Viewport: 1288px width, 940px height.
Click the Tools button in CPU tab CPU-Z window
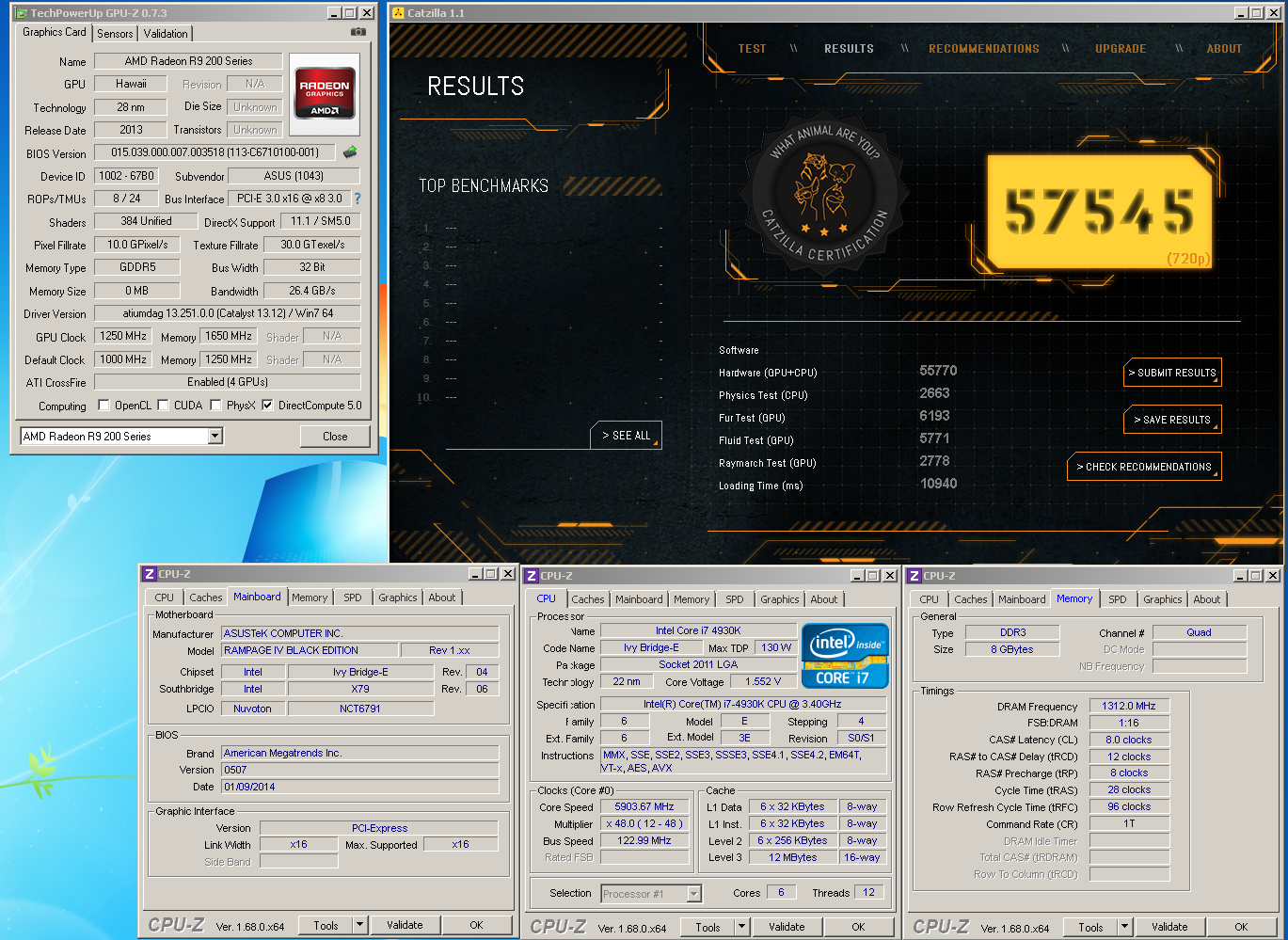[708, 927]
